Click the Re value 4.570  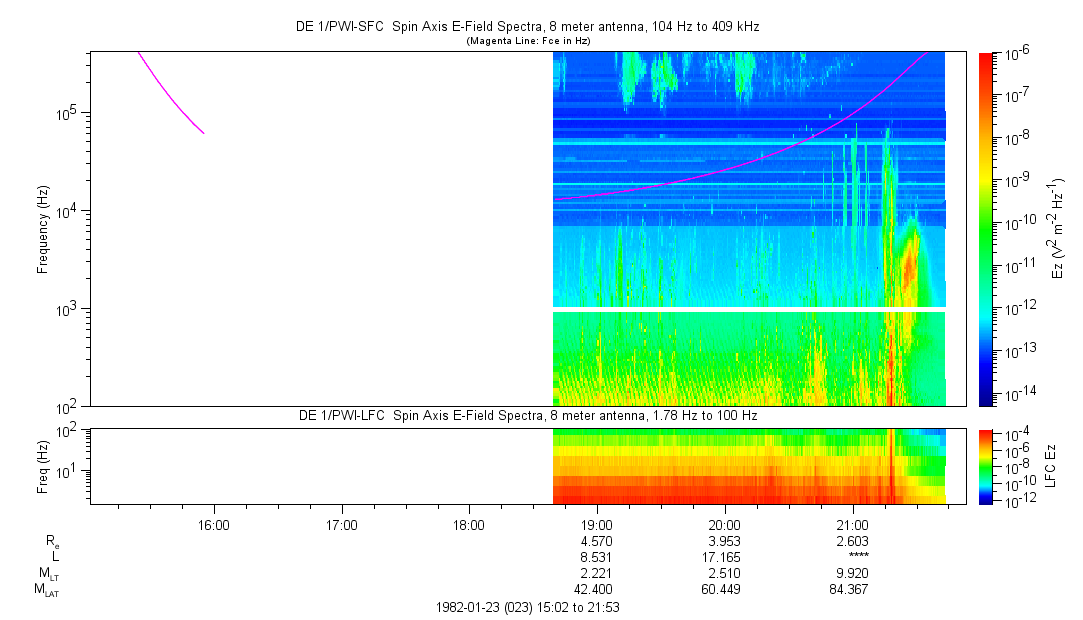[x=596, y=540]
